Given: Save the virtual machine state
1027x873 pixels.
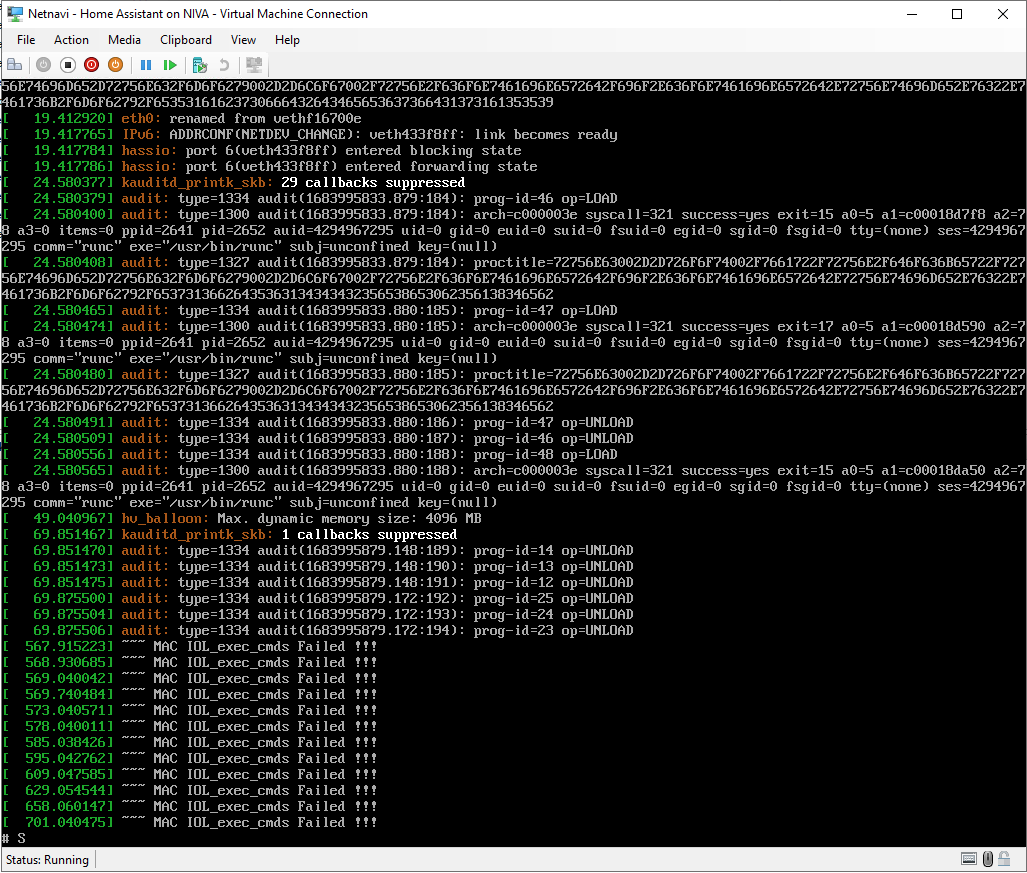Looking at the screenshot, I should (116, 64).
